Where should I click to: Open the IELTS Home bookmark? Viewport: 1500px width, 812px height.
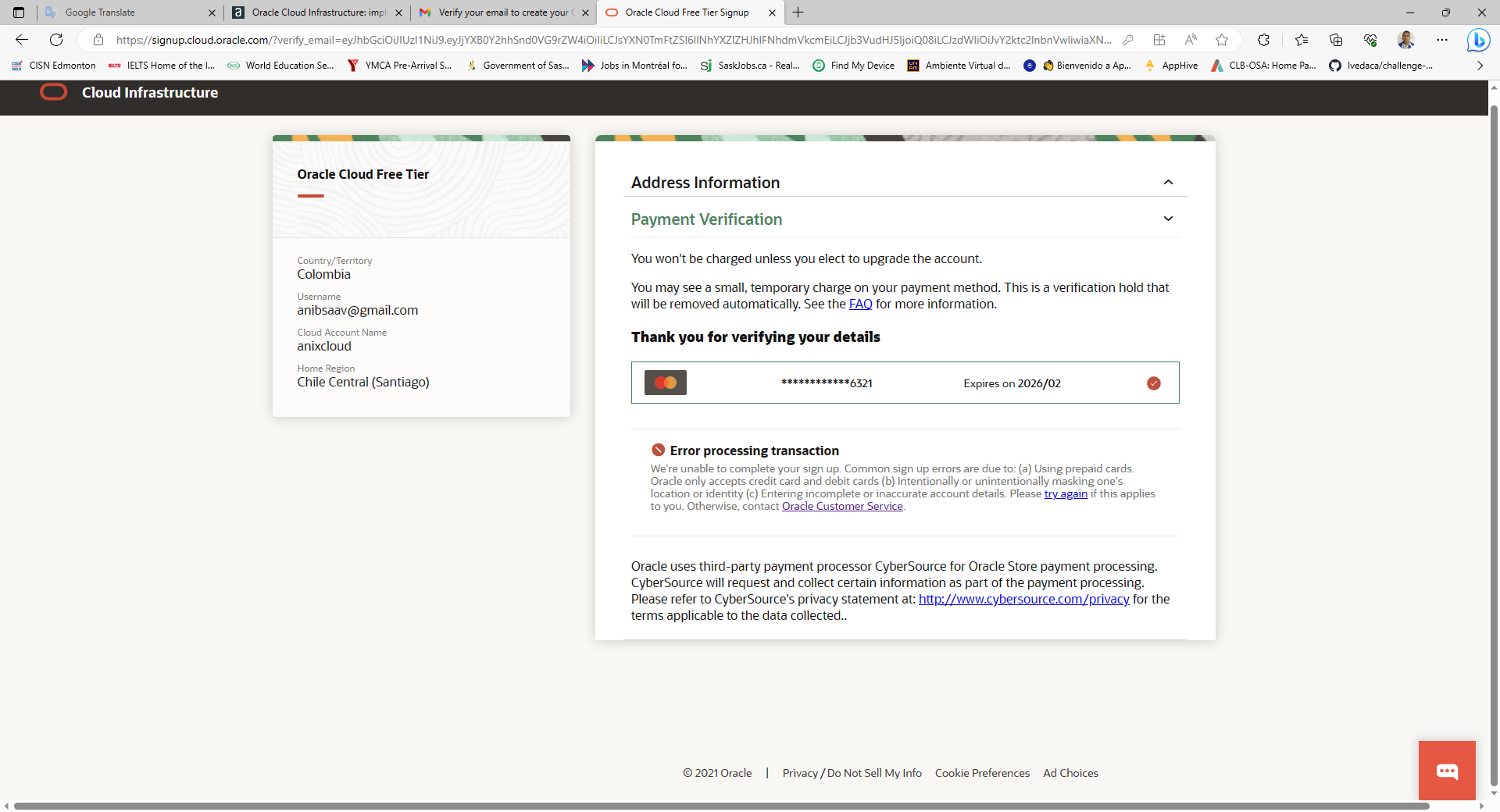tap(162, 66)
